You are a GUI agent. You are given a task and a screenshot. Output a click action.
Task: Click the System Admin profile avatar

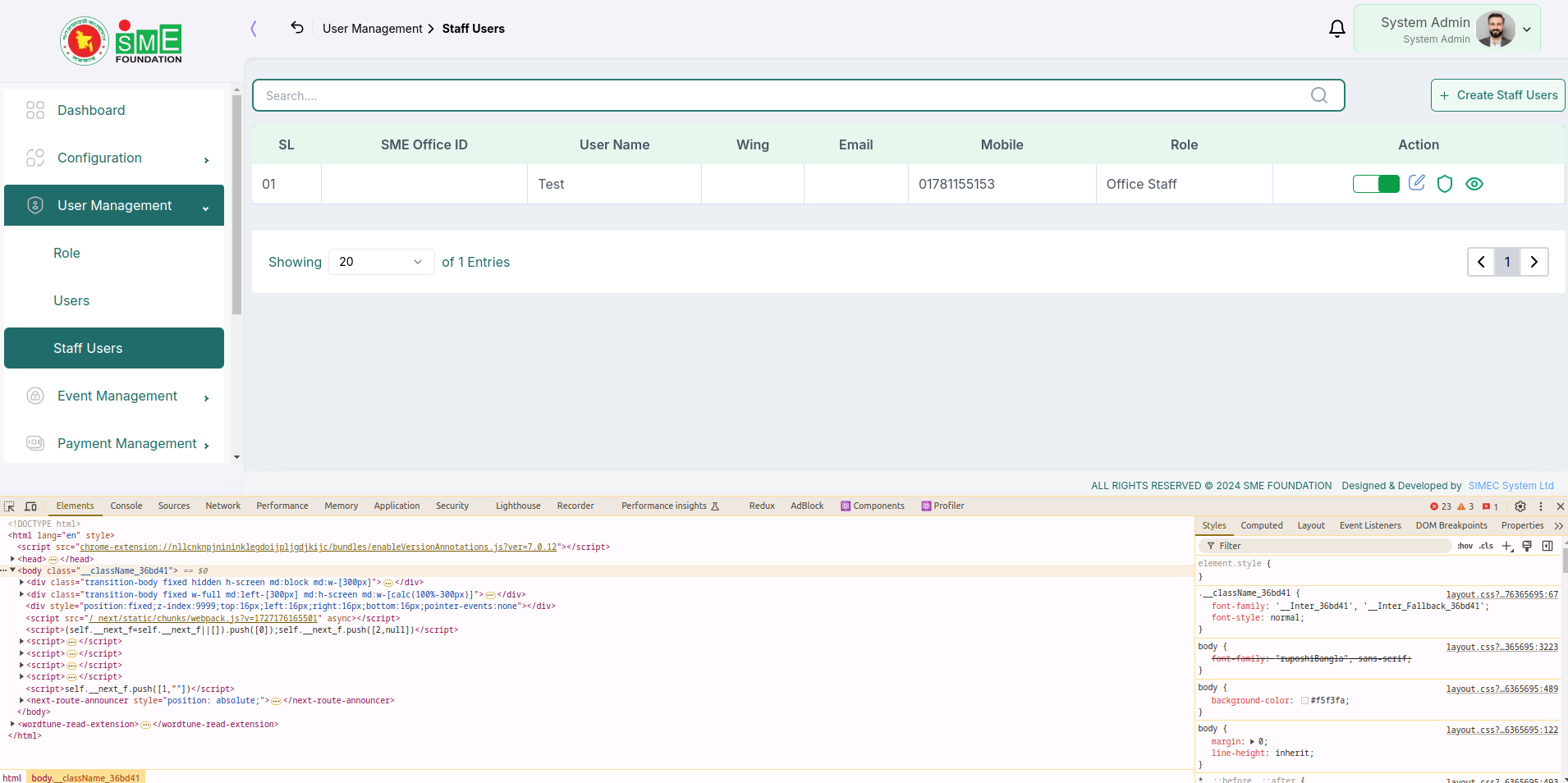(x=1495, y=30)
